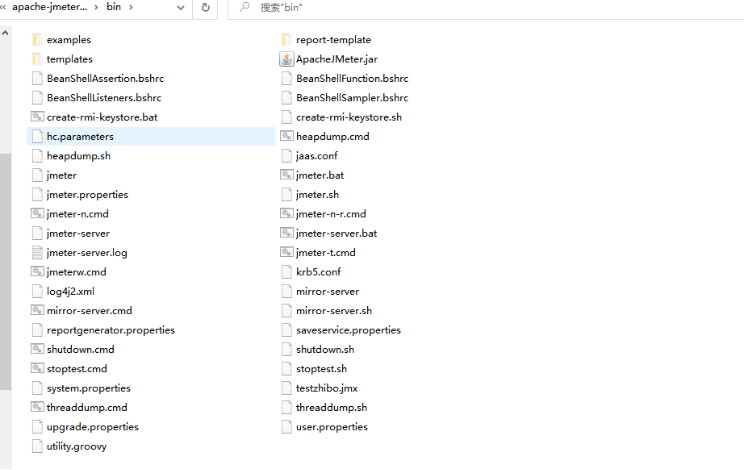Click the jmeter-n-r.cmd file icon
Screen dimensions: 747x470
click(286, 214)
